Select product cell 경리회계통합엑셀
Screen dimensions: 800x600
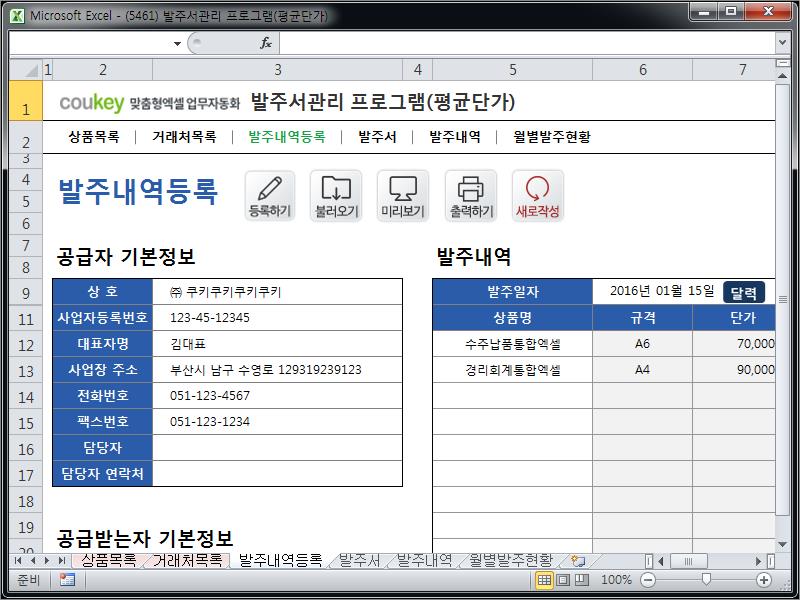click(513, 370)
